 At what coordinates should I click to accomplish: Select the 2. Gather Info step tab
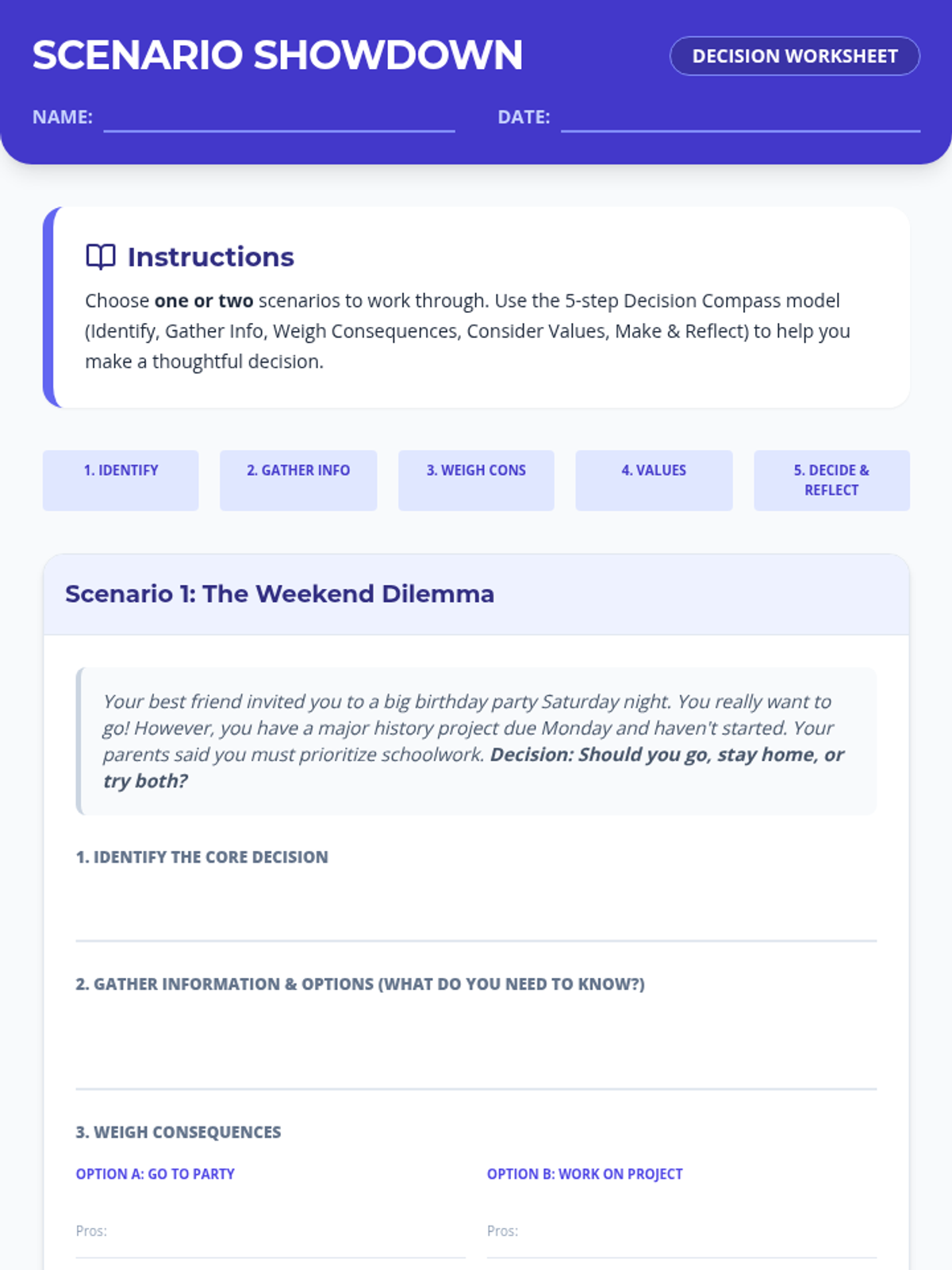[298, 479]
